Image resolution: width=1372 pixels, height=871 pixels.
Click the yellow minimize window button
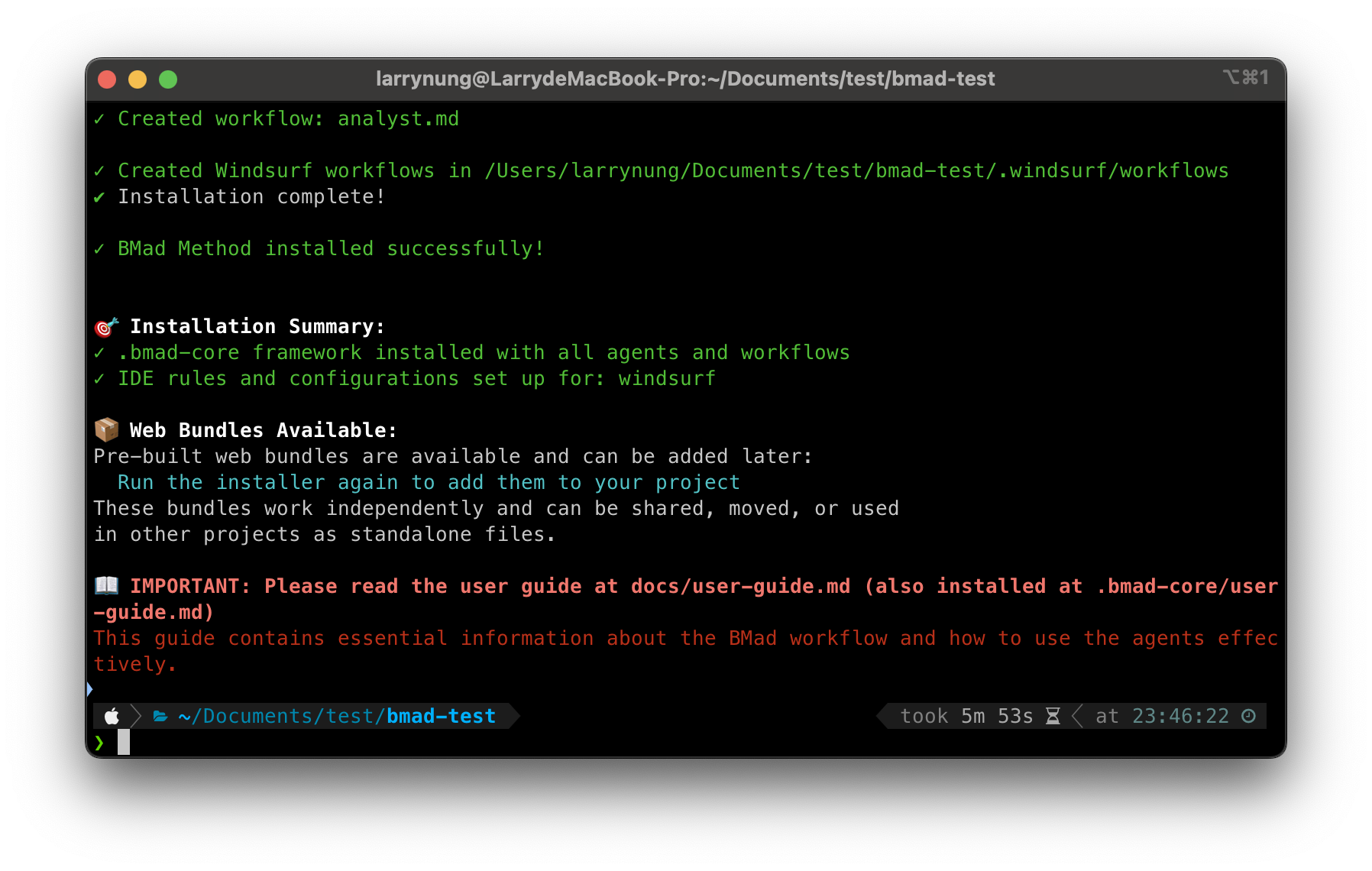coord(138,79)
